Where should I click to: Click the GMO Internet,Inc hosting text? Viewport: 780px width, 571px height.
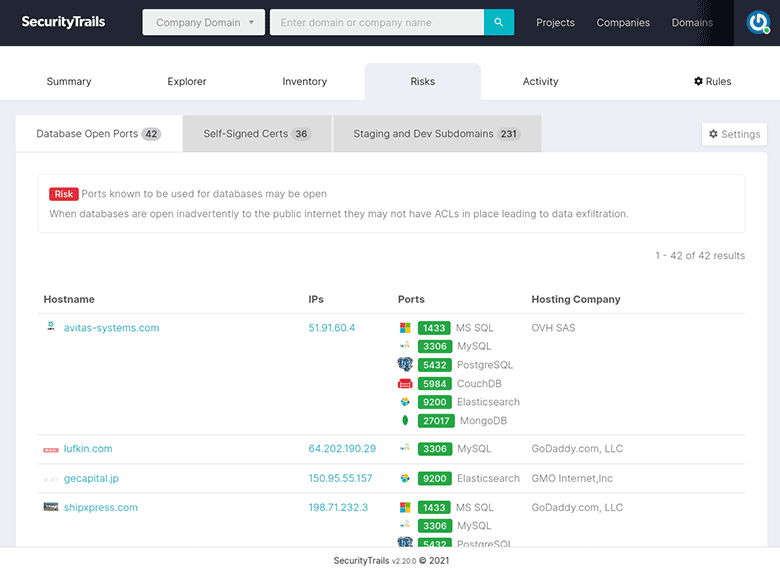[572, 478]
